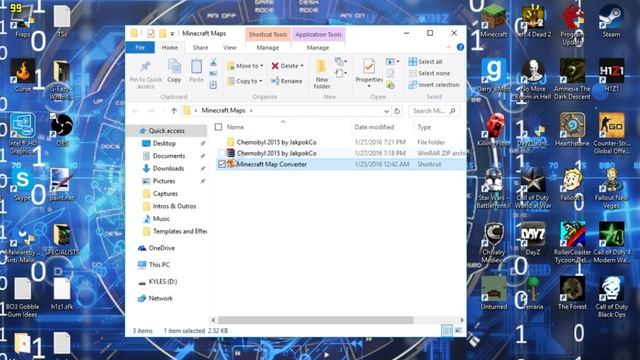Image resolution: width=640 pixels, height=360 pixels.
Task: Select Quick access in navigation pane
Action: tap(166, 131)
